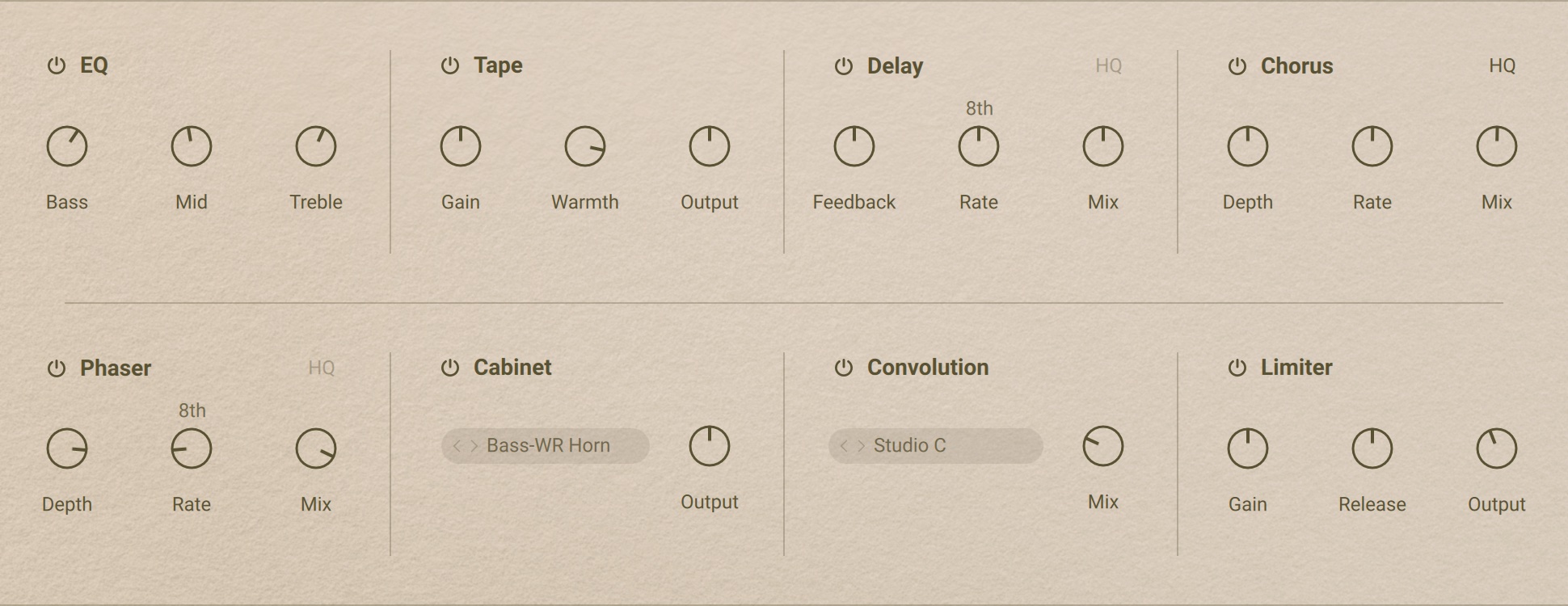Screen dimensions: 1568x606
Task: Toggle the Convolution power icon
Action: click(x=844, y=368)
